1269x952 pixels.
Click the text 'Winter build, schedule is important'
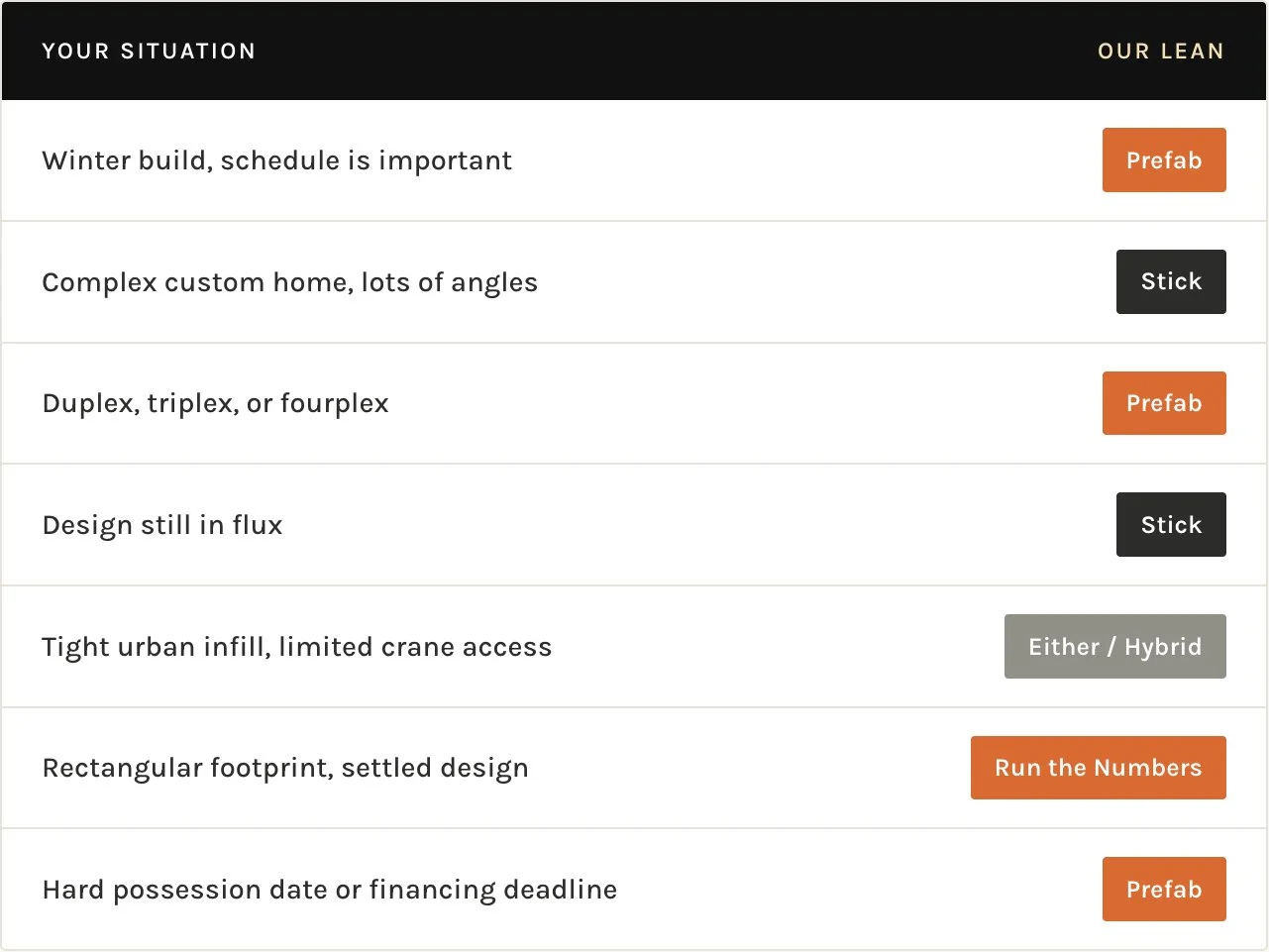point(276,160)
